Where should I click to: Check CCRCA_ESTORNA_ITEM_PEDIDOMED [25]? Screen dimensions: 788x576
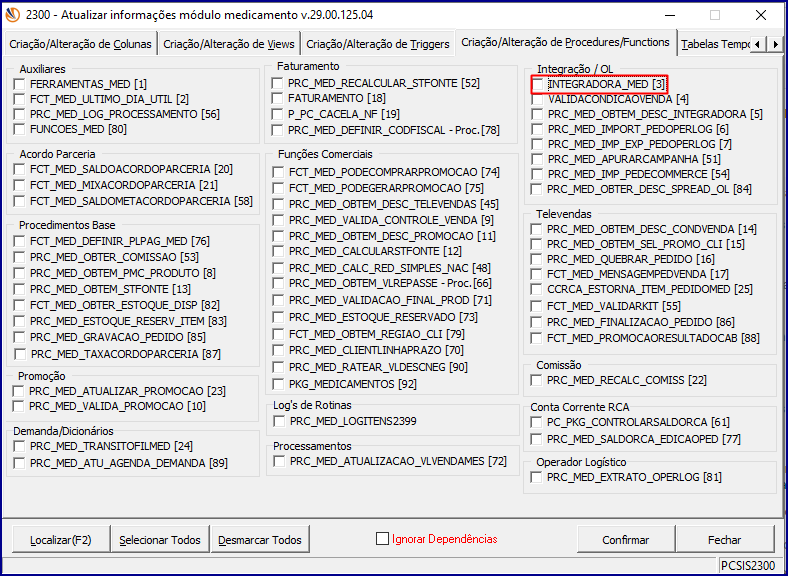[x=537, y=290]
